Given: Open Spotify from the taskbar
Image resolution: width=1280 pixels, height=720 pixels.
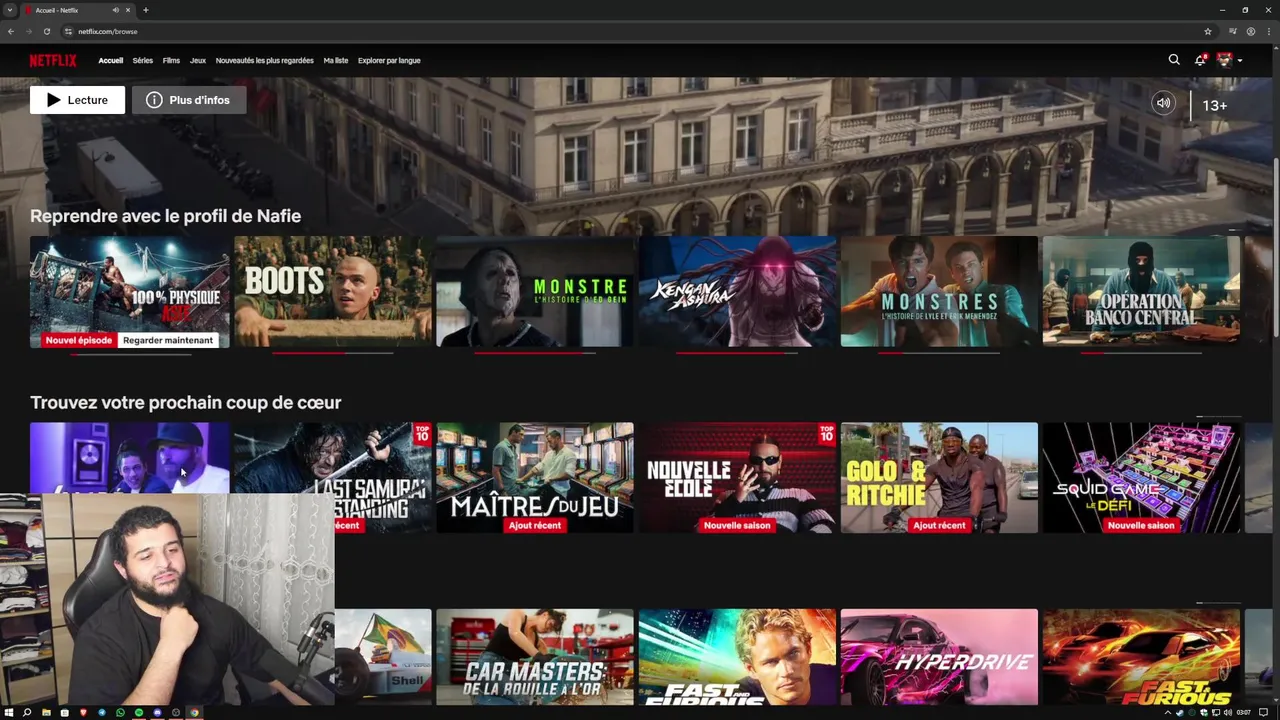Looking at the screenshot, I should (139, 713).
